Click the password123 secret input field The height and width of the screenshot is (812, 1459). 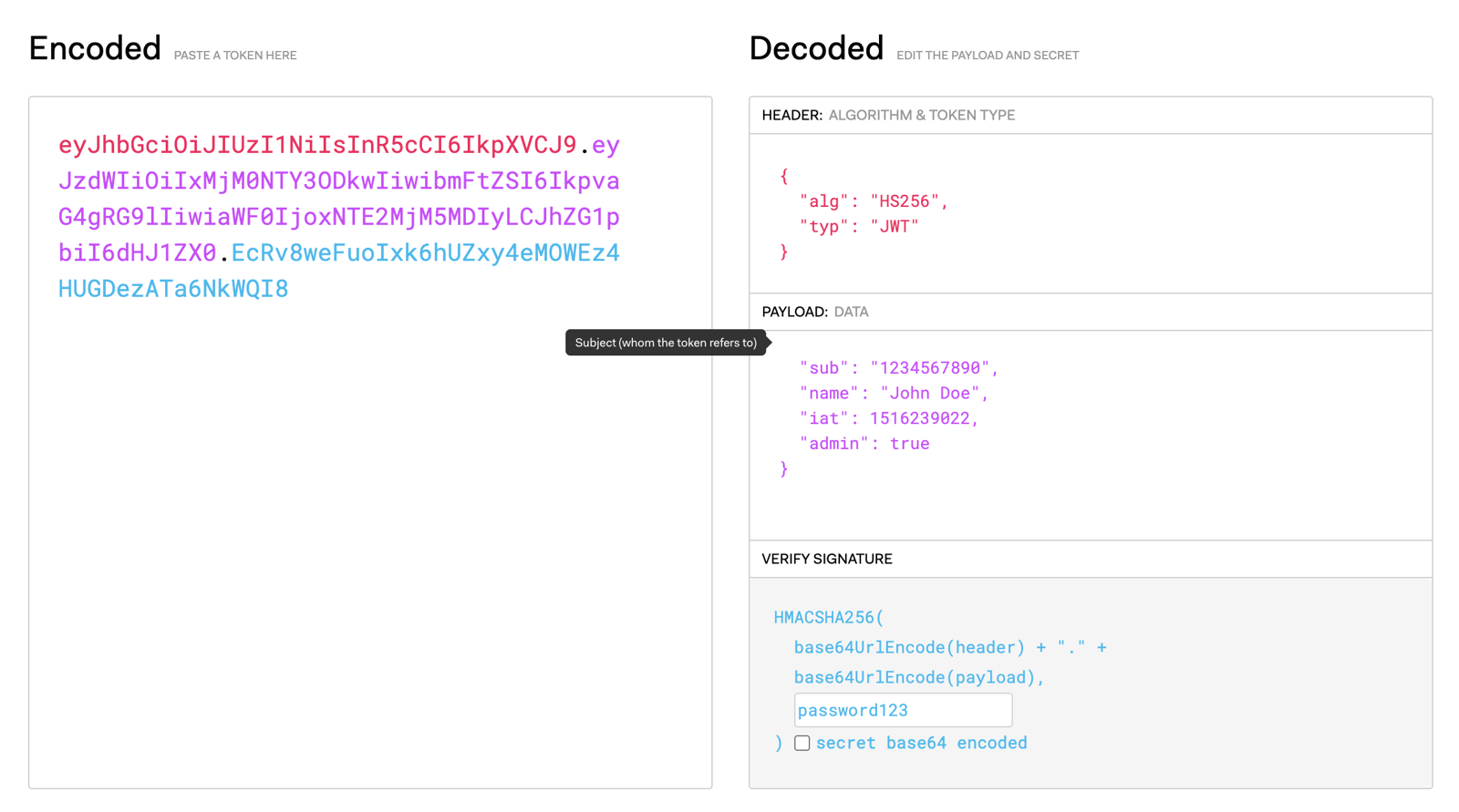click(x=902, y=710)
